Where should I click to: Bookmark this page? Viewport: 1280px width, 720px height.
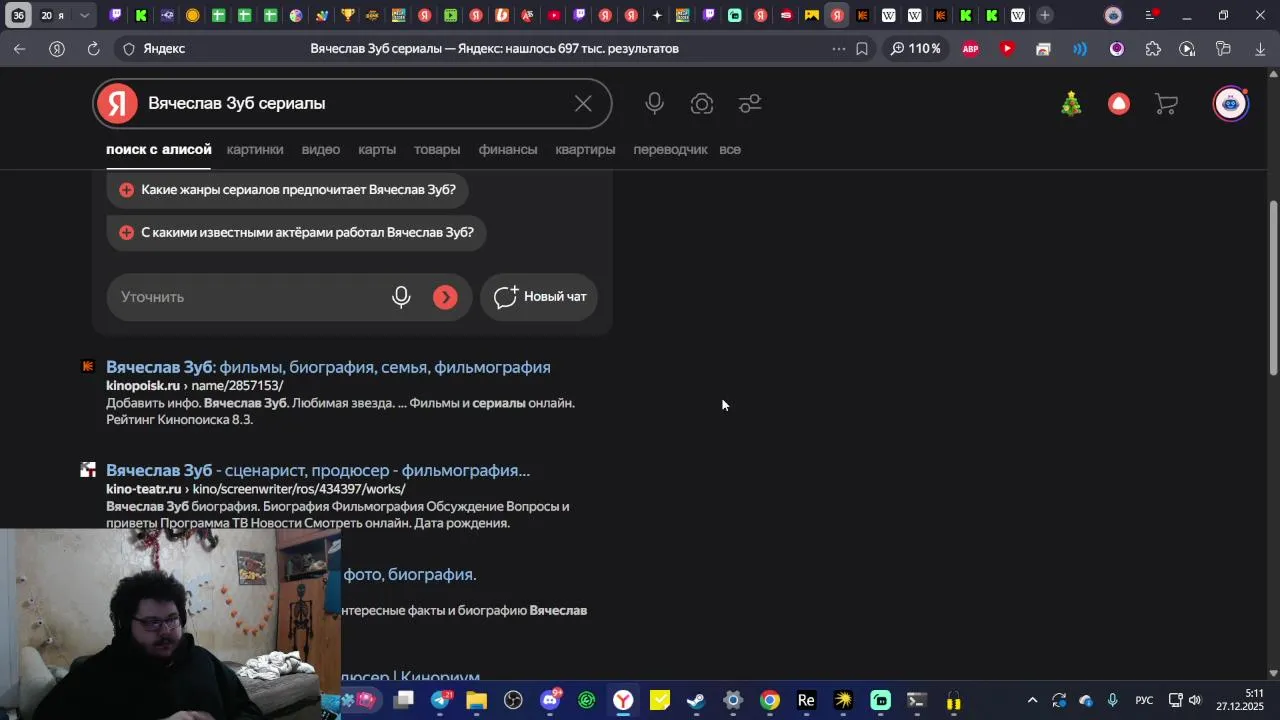coord(862,48)
